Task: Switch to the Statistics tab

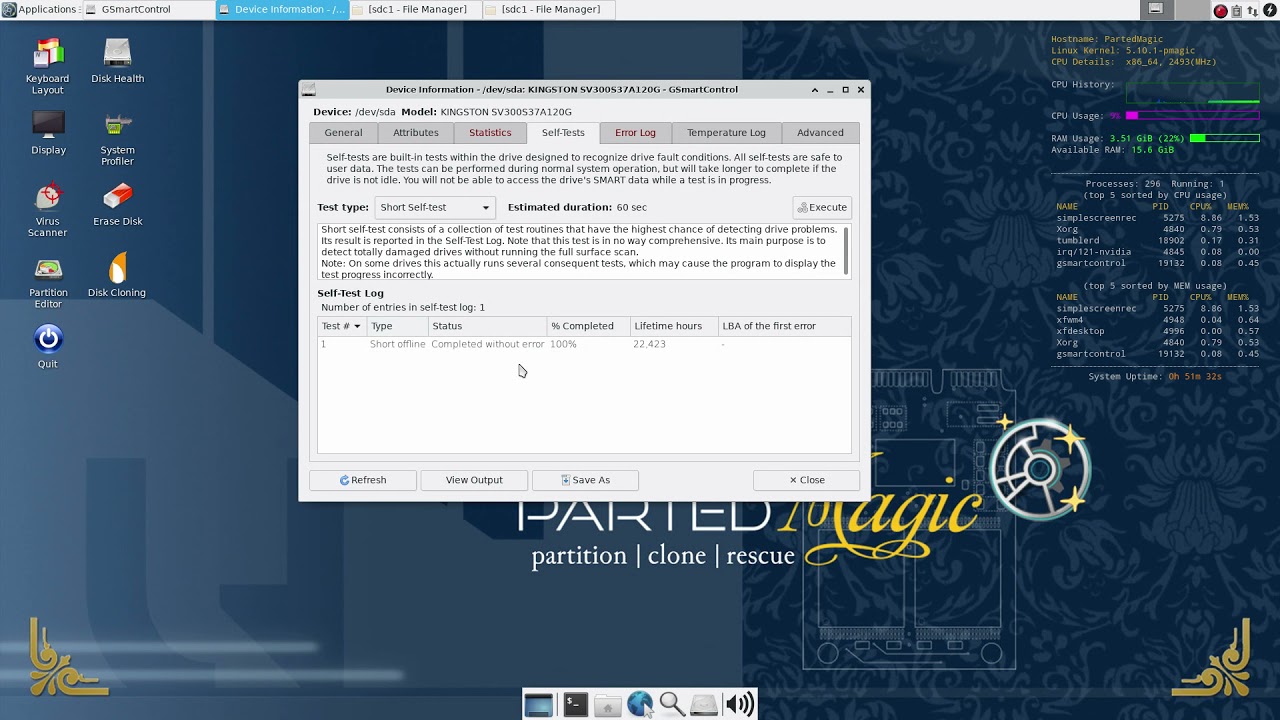Action: coord(490,133)
